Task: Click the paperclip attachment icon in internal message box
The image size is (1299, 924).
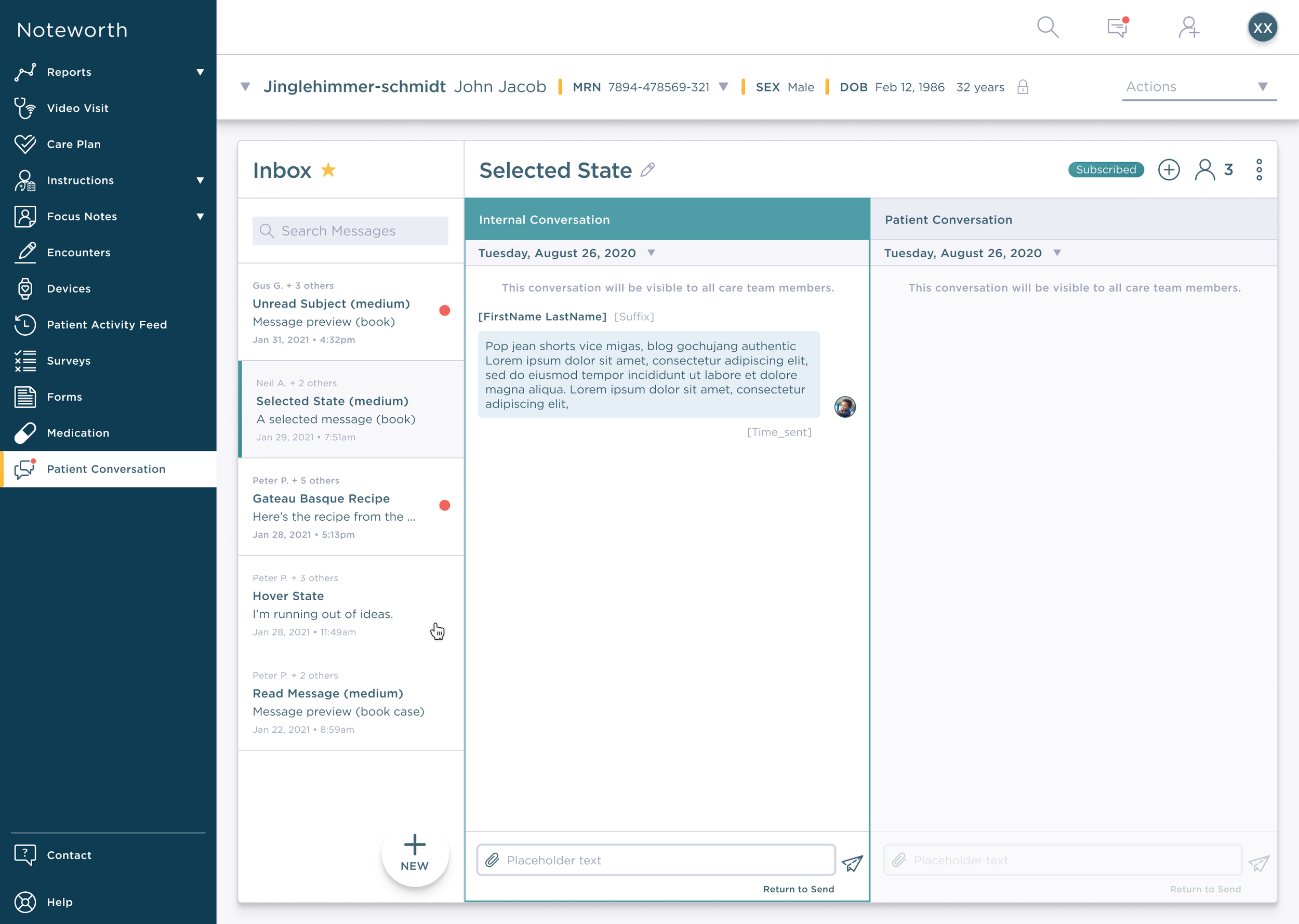Action: 493,860
